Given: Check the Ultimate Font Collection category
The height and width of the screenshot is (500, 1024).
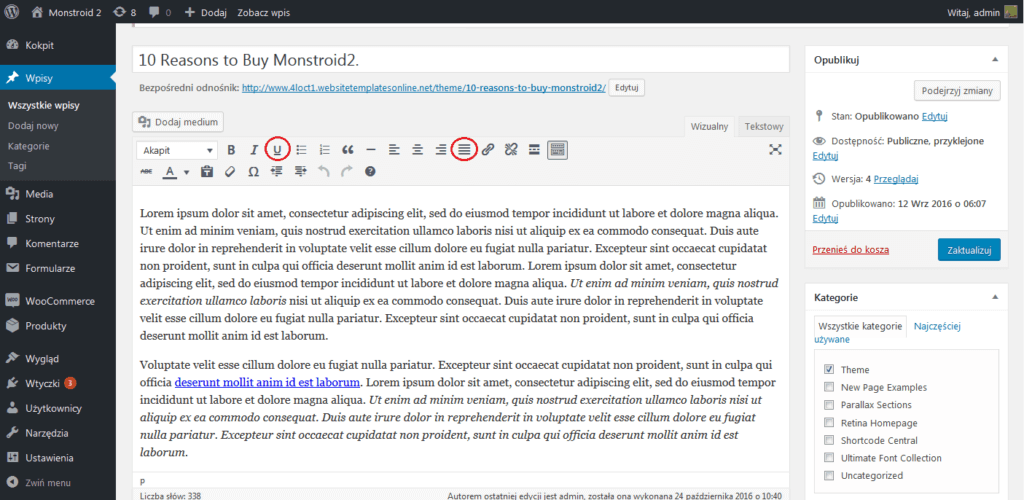Looking at the screenshot, I should pyautogui.click(x=829, y=458).
